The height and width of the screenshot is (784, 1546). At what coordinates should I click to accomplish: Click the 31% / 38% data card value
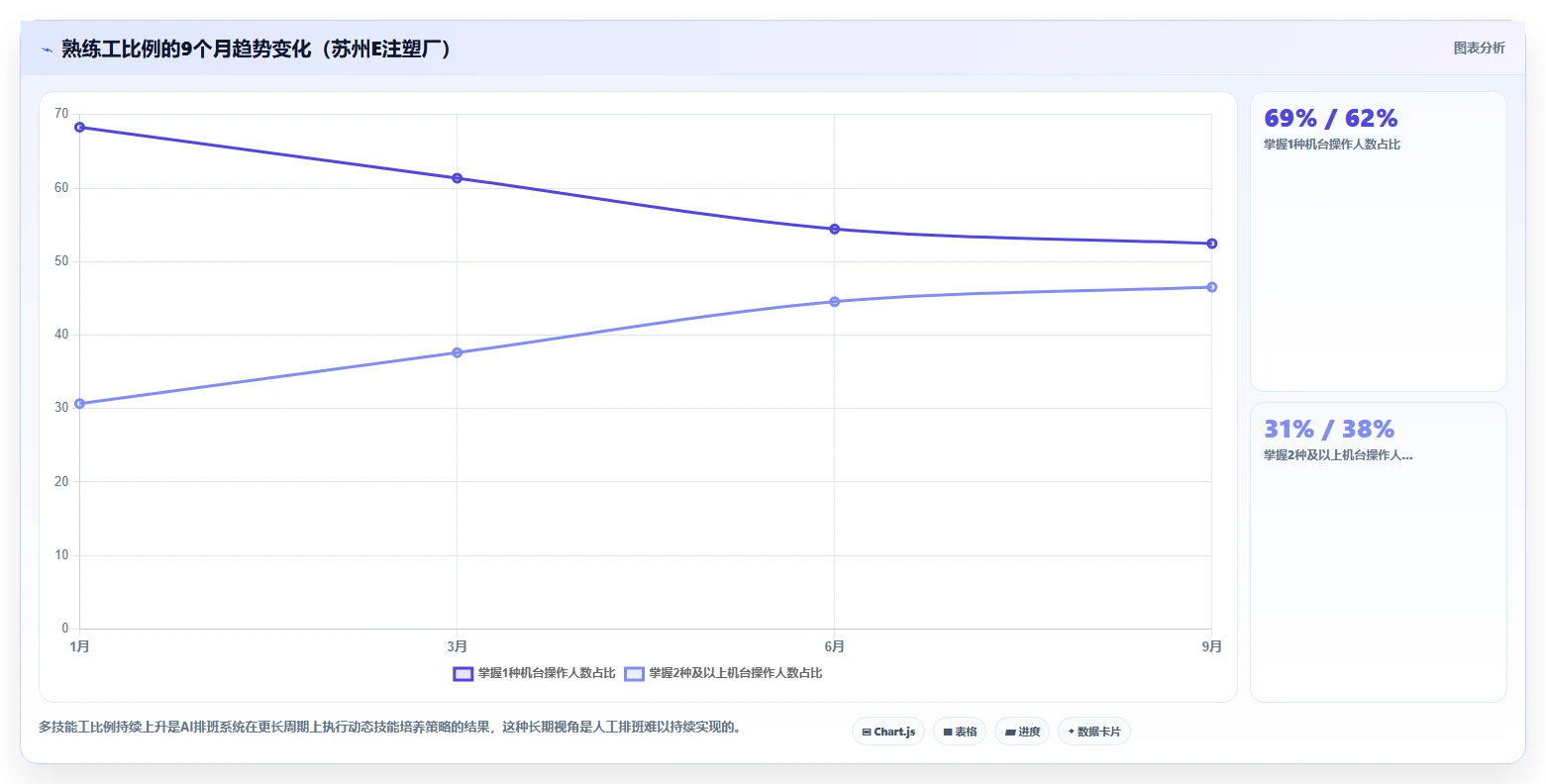click(x=1329, y=430)
